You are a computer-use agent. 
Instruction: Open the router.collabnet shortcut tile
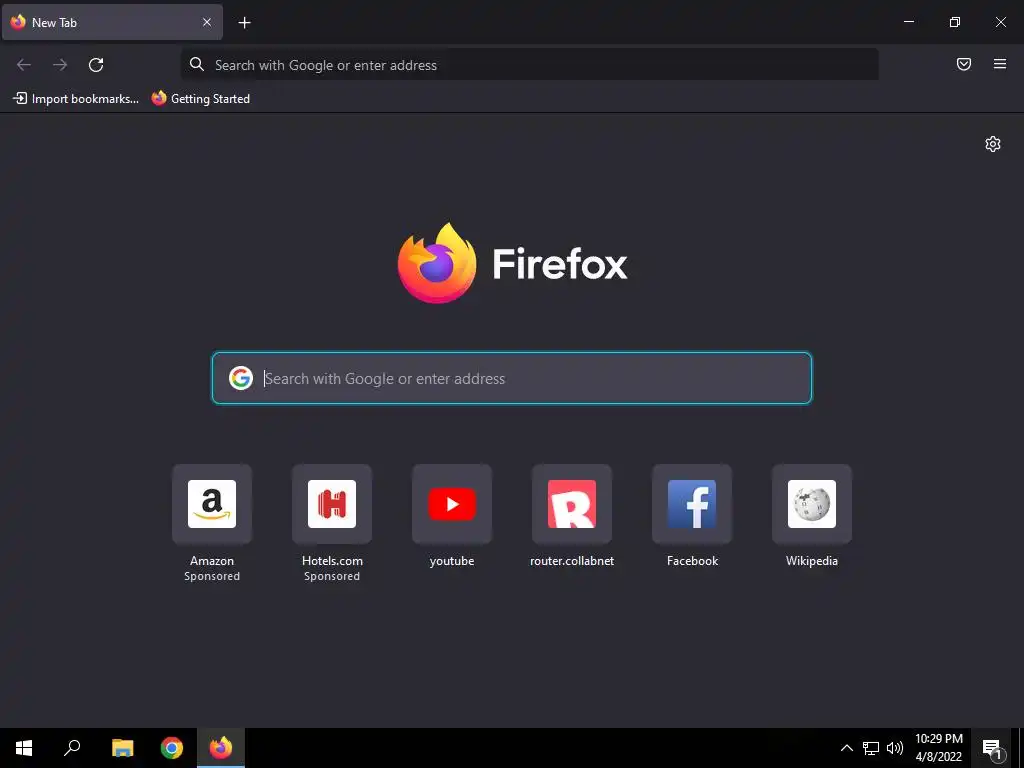pyautogui.click(x=572, y=504)
